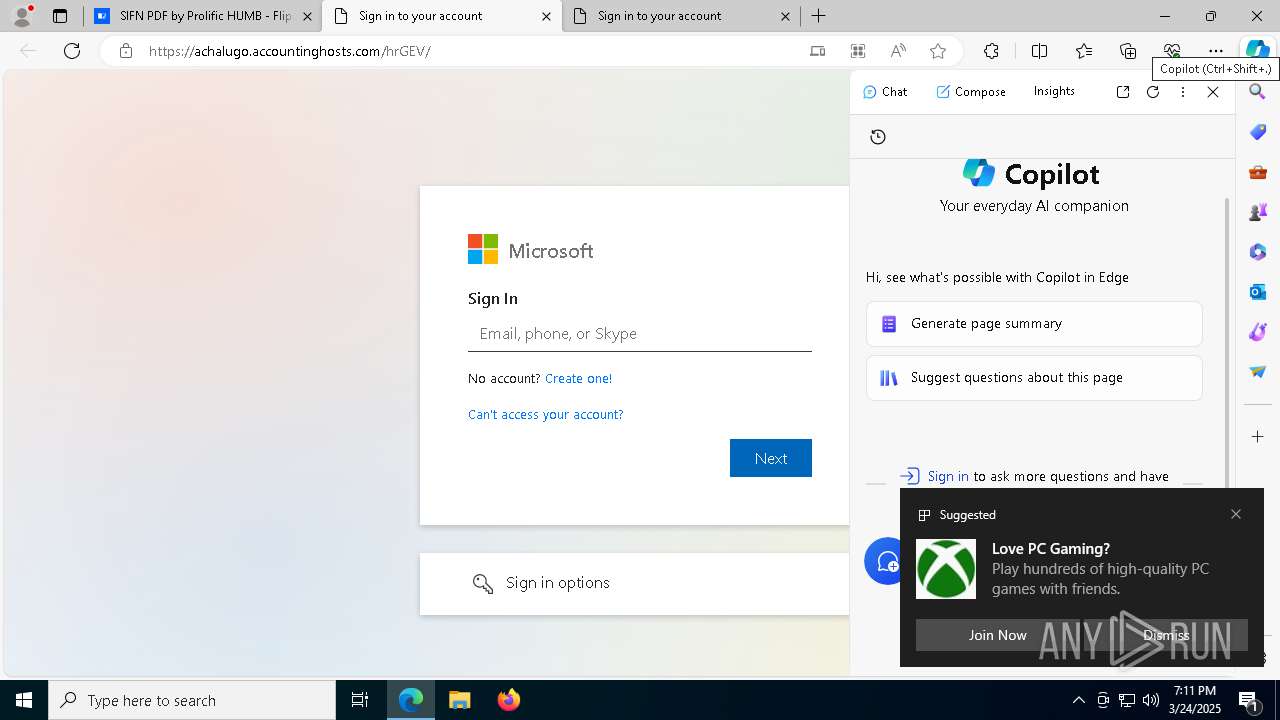View site information lock icon
The width and height of the screenshot is (1280, 720).
[x=126, y=51]
